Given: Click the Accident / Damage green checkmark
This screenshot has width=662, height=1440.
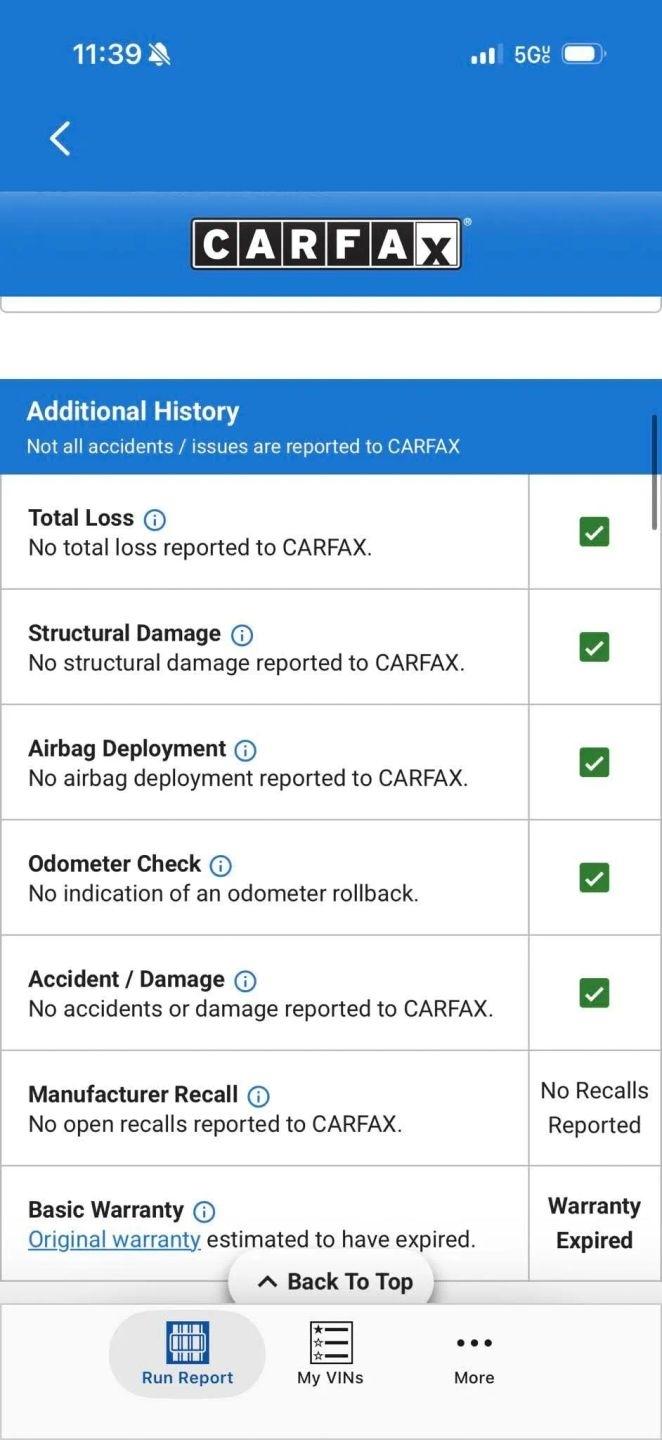Looking at the screenshot, I should pyautogui.click(x=594, y=993).
